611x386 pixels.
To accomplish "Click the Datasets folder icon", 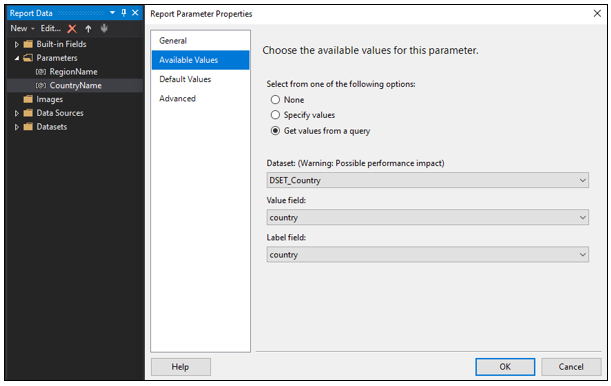I will click(x=28, y=127).
